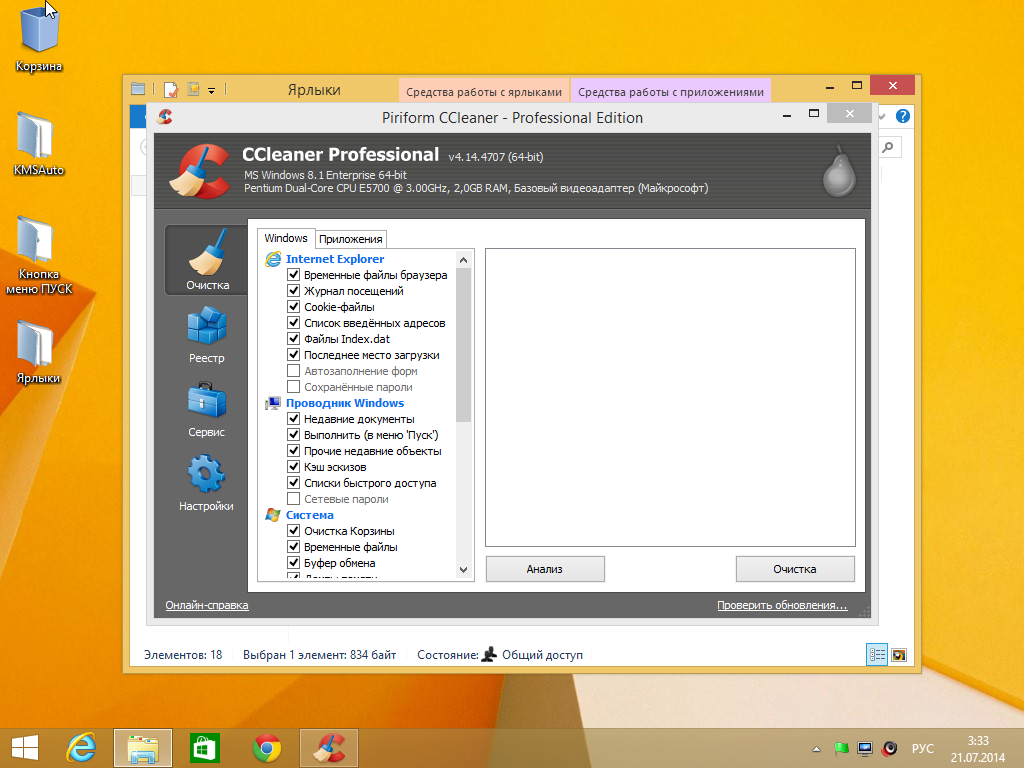The height and width of the screenshot is (768, 1024).
Task: Switch Explorer to details view icon
Action: [x=876, y=655]
